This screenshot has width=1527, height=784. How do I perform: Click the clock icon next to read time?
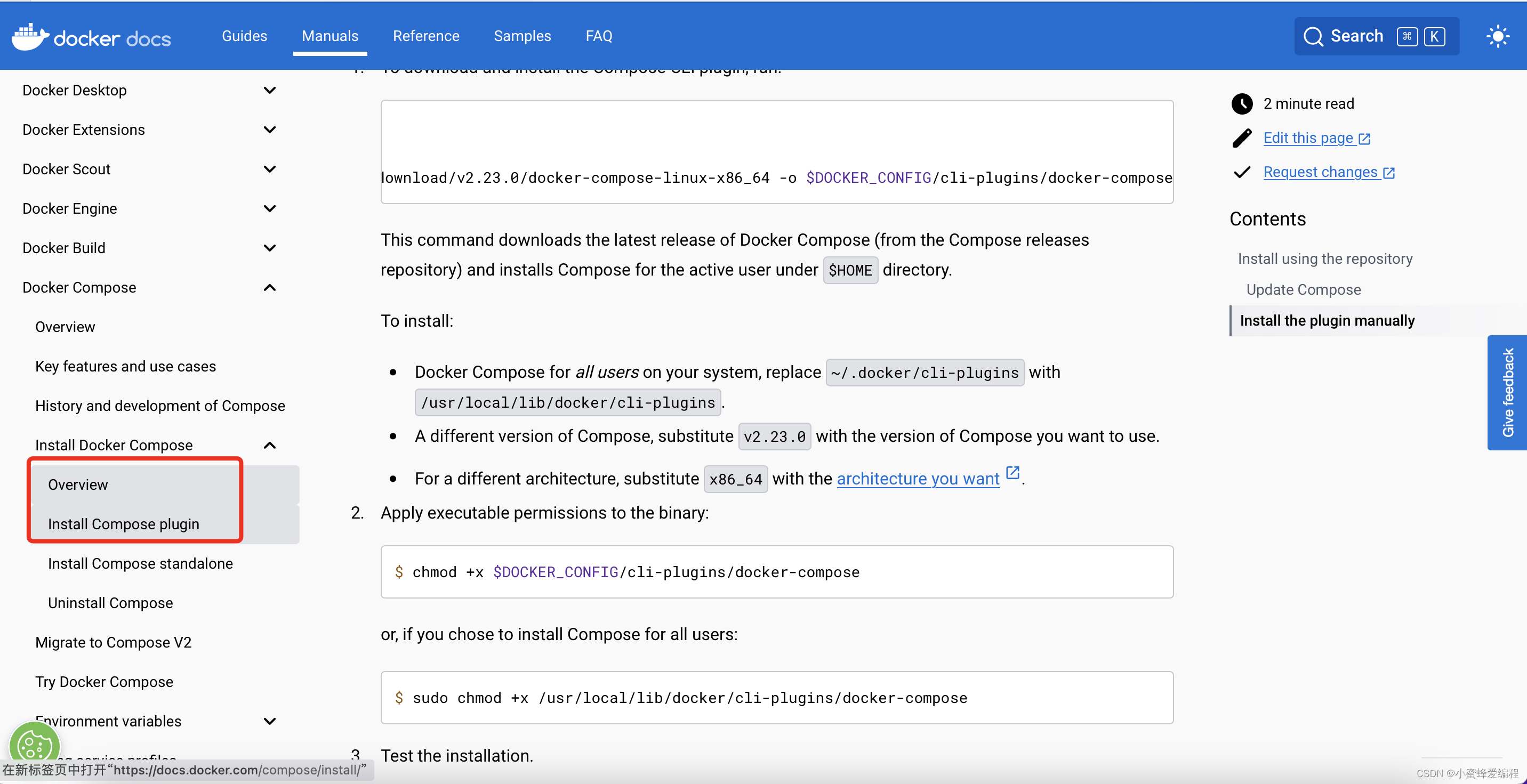pos(1241,103)
